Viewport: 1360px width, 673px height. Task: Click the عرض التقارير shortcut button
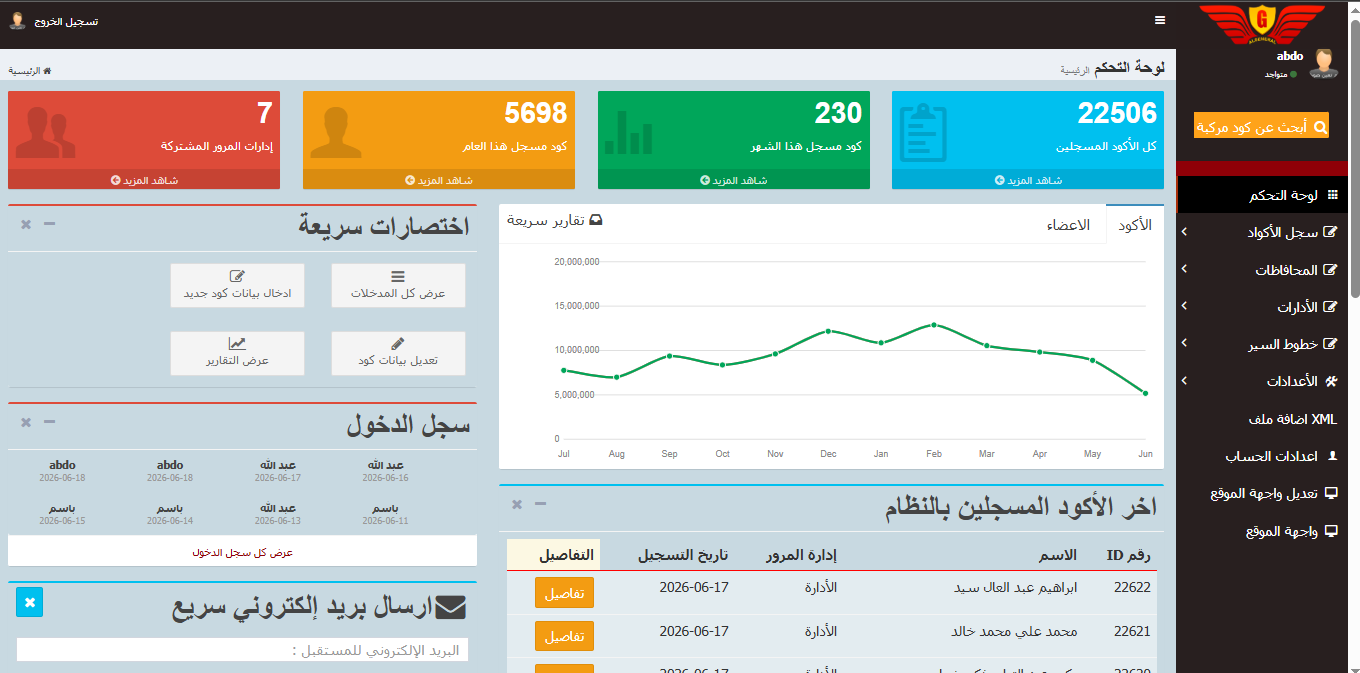[237, 353]
